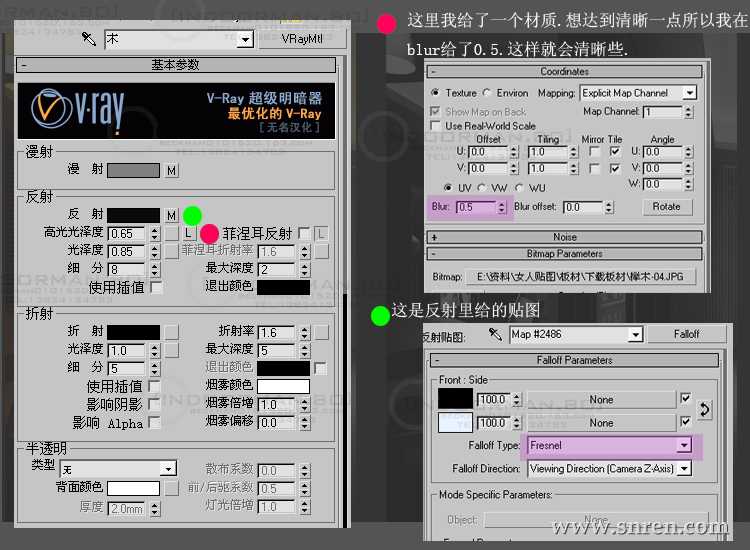
Task: Toggle the second Falloff map slot checkbox
Action: [x=685, y=421]
